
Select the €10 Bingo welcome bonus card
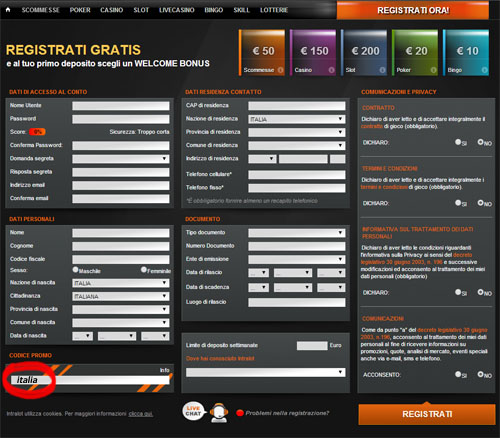click(x=466, y=53)
